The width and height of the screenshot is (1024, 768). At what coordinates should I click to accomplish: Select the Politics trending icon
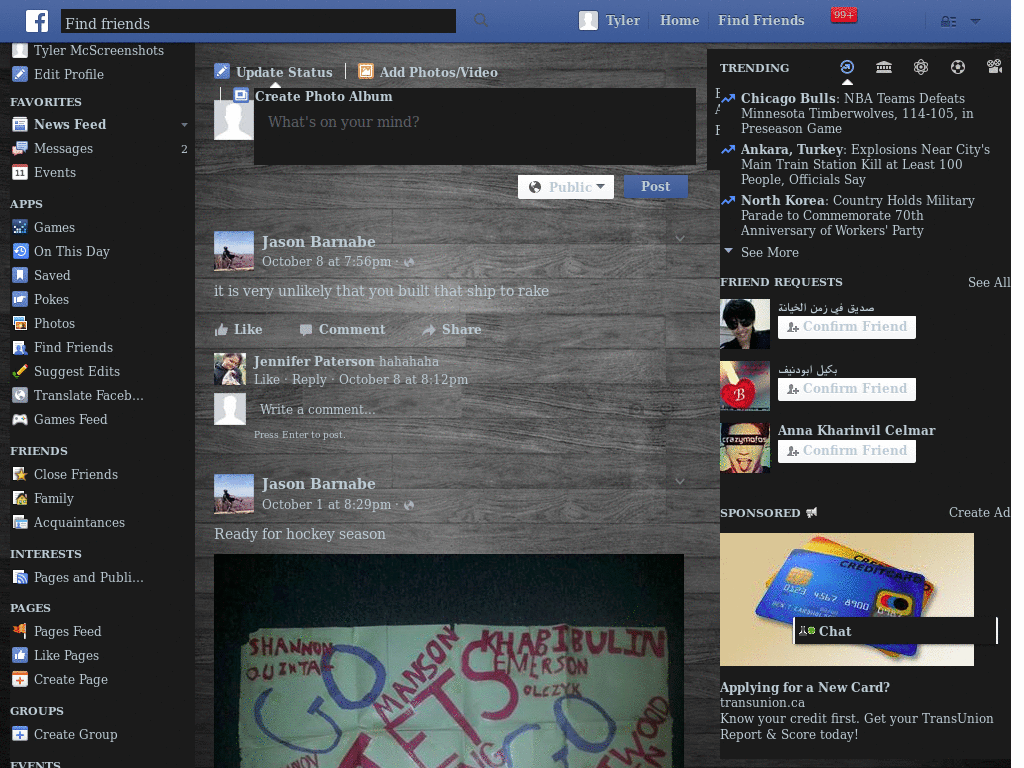click(x=884, y=67)
